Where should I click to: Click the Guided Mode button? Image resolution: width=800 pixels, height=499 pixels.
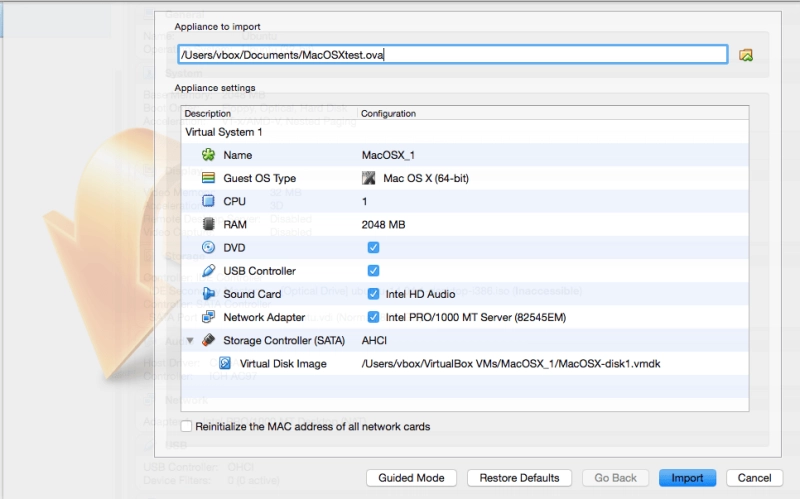click(x=411, y=478)
